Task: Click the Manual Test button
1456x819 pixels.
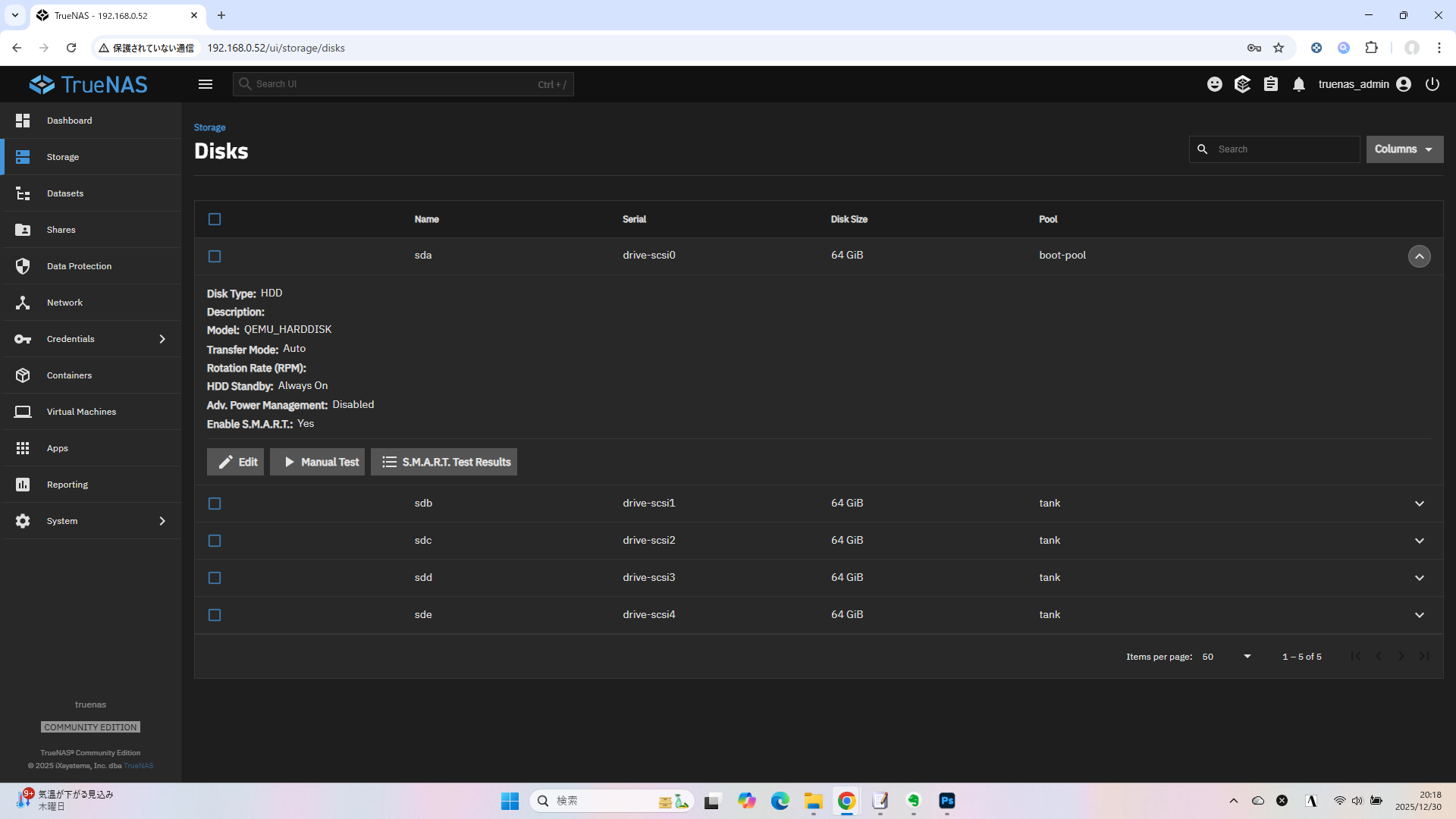Action: point(317,462)
